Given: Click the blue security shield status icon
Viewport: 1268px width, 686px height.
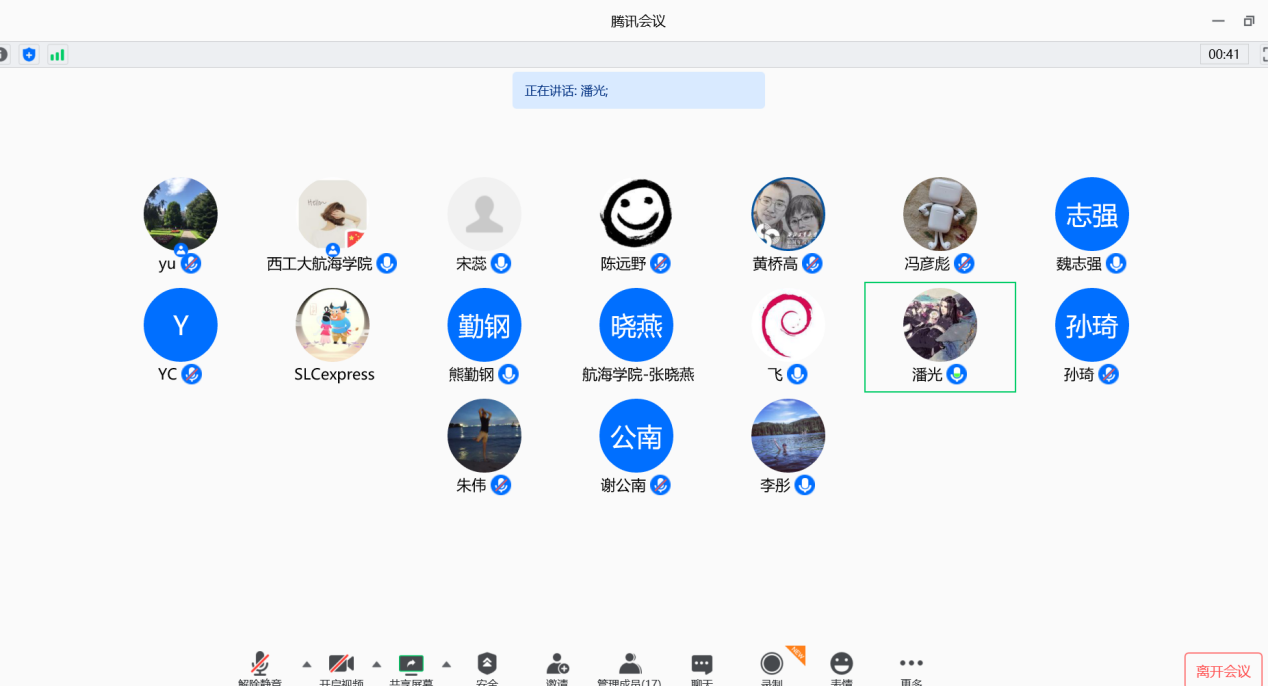Looking at the screenshot, I should 29,54.
